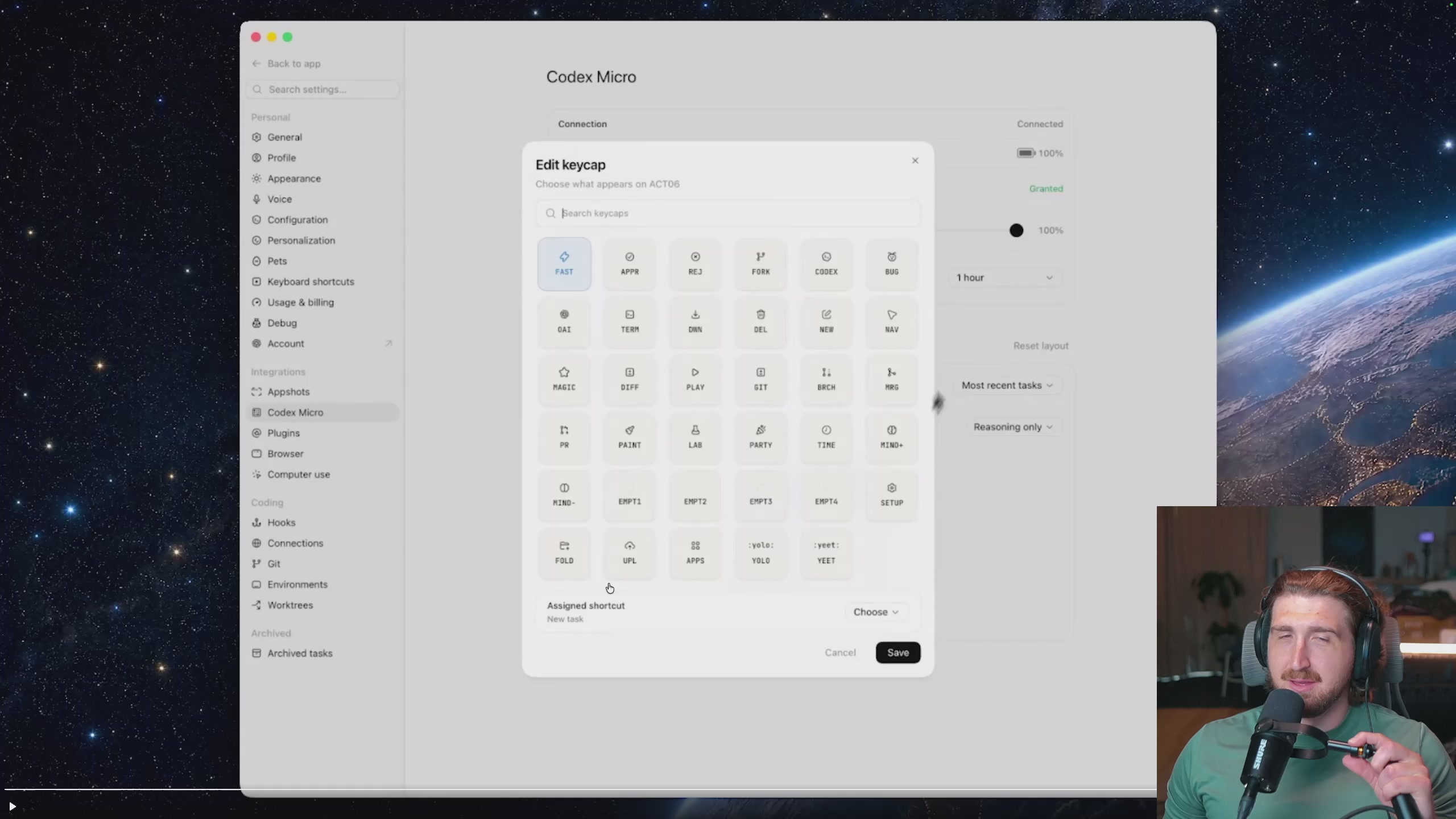Choose the EMPT4 keycap

click(826, 495)
